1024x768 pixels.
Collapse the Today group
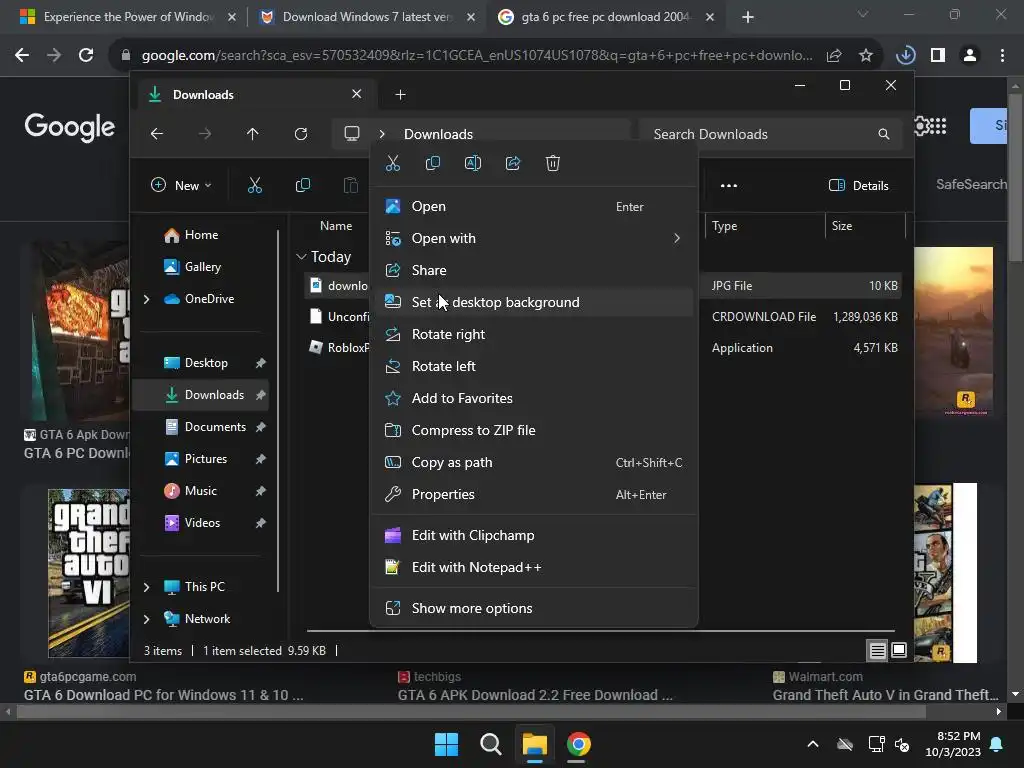coord(301,257)
